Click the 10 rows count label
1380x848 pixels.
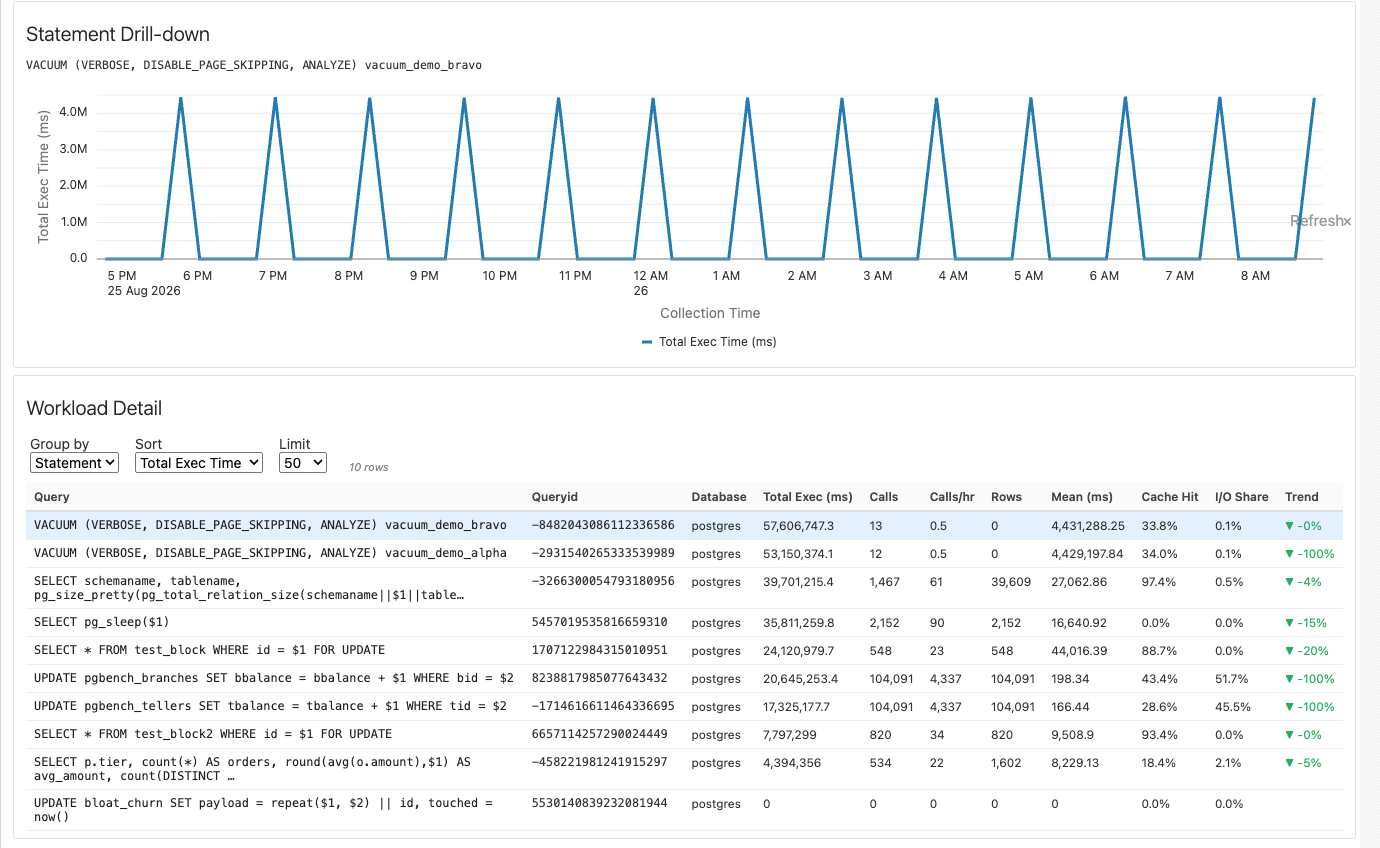[x=369, y=467]
